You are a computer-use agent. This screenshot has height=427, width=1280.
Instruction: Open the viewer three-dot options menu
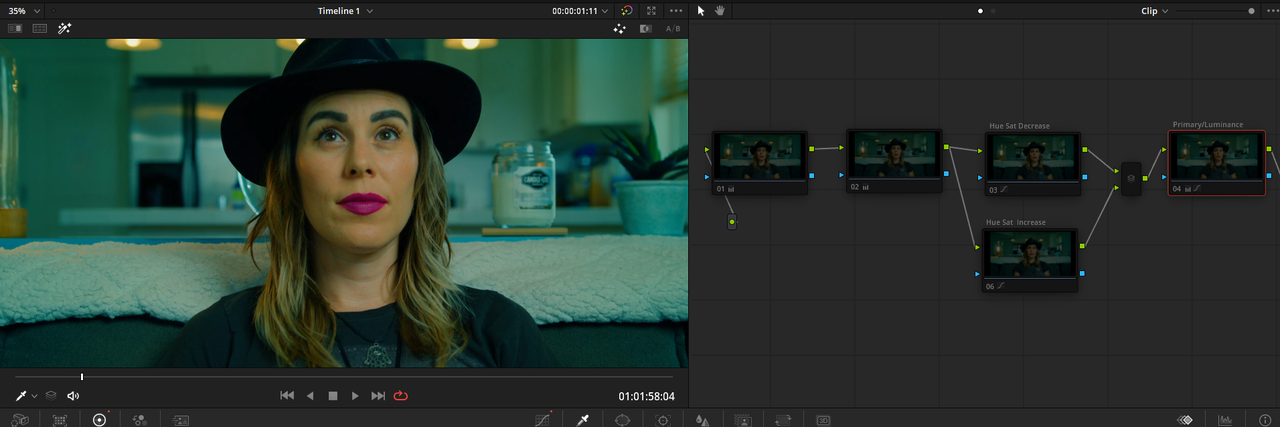pos(676,10)
